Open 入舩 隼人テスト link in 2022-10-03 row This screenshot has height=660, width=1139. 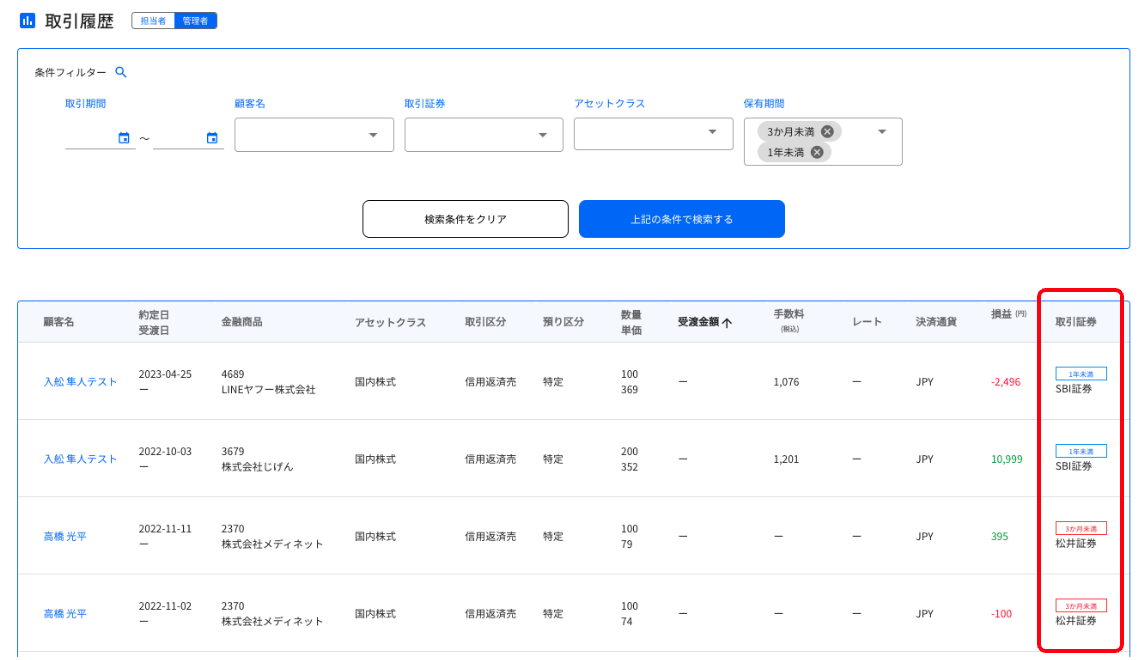point(80,459)
